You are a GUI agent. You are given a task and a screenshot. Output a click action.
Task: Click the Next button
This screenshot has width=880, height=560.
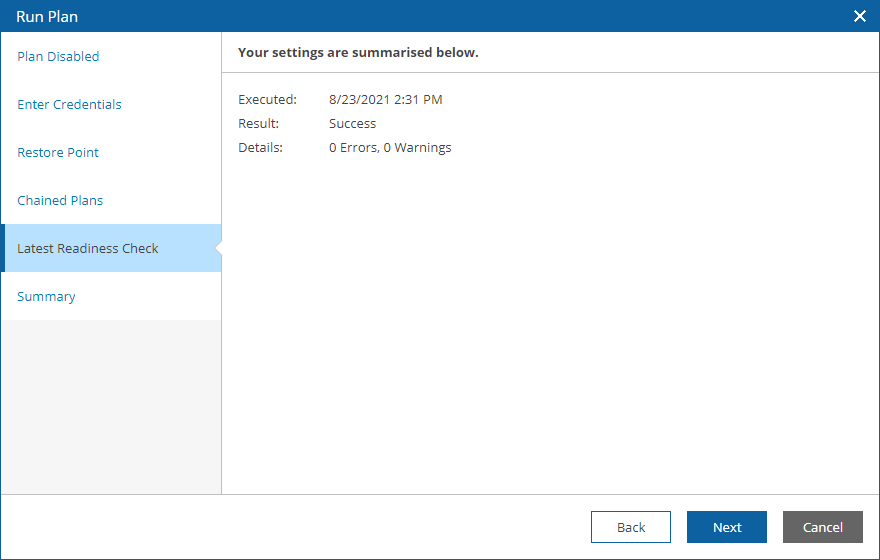click(727, 527)
